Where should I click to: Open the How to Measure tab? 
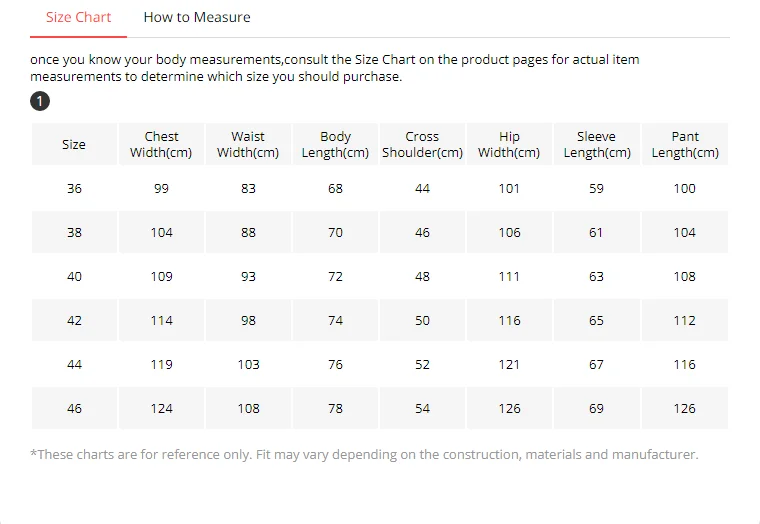tap(196, 17)
